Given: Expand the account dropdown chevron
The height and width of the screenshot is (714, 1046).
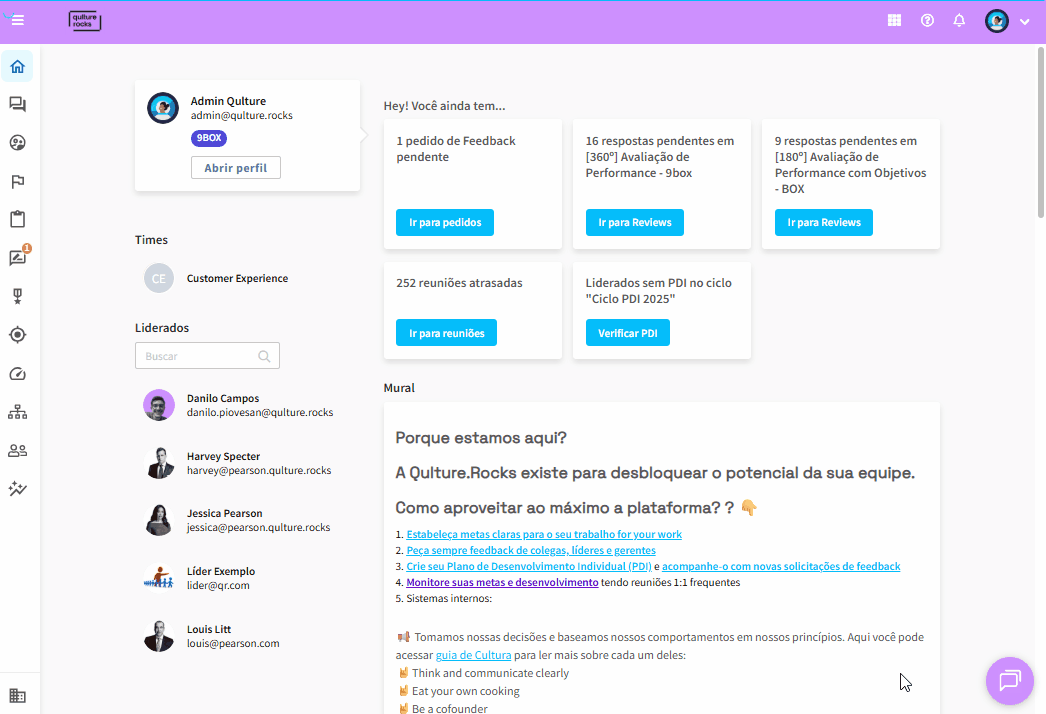Looking at the screenshot, I should (x=1025, y=22).
